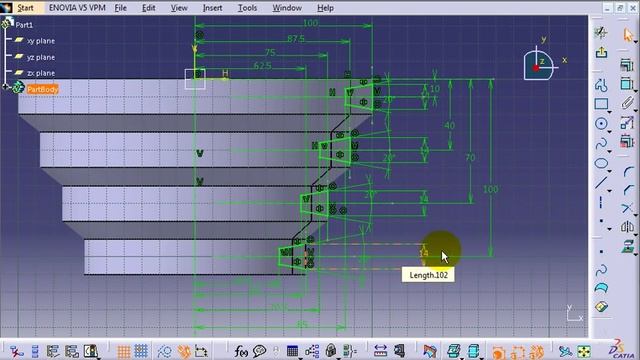Open the Window menu
Image resolution: width=640 pixels, height=360 pixels.
[287, 8]
